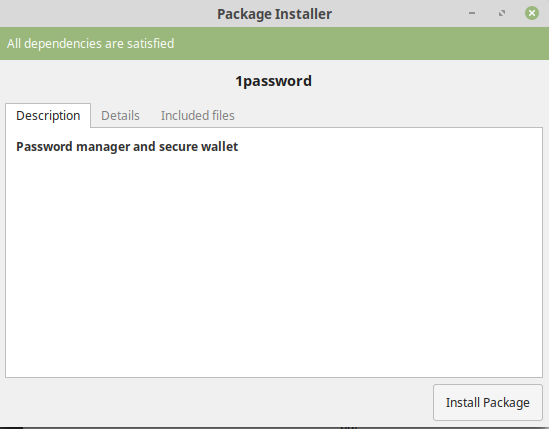
Task: Maximize the Package Installer window
Action: pyautogui.click(x=502, y=13)
